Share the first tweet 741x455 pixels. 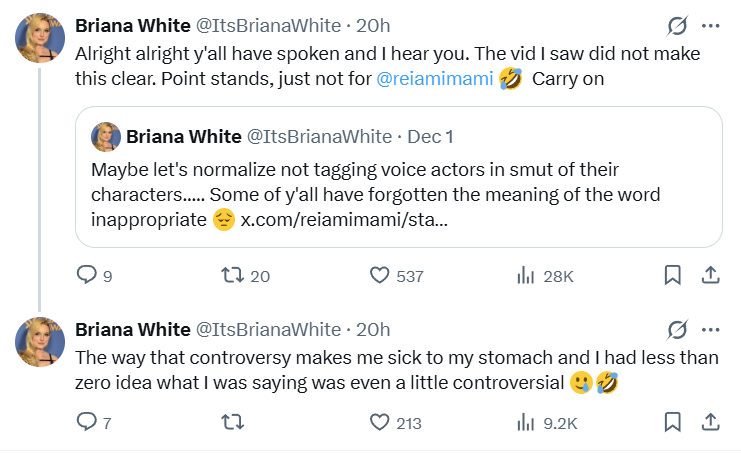tap(709, 276)
